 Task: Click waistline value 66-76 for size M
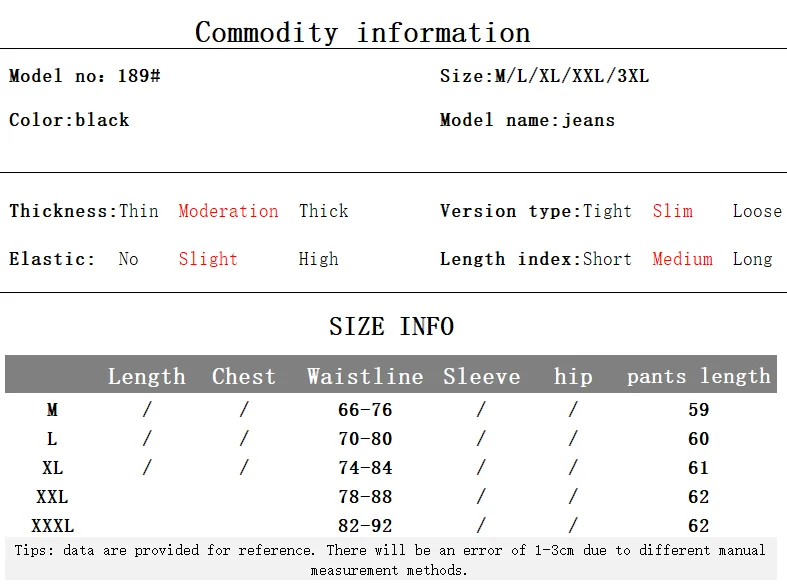click(x=365, y=410)
